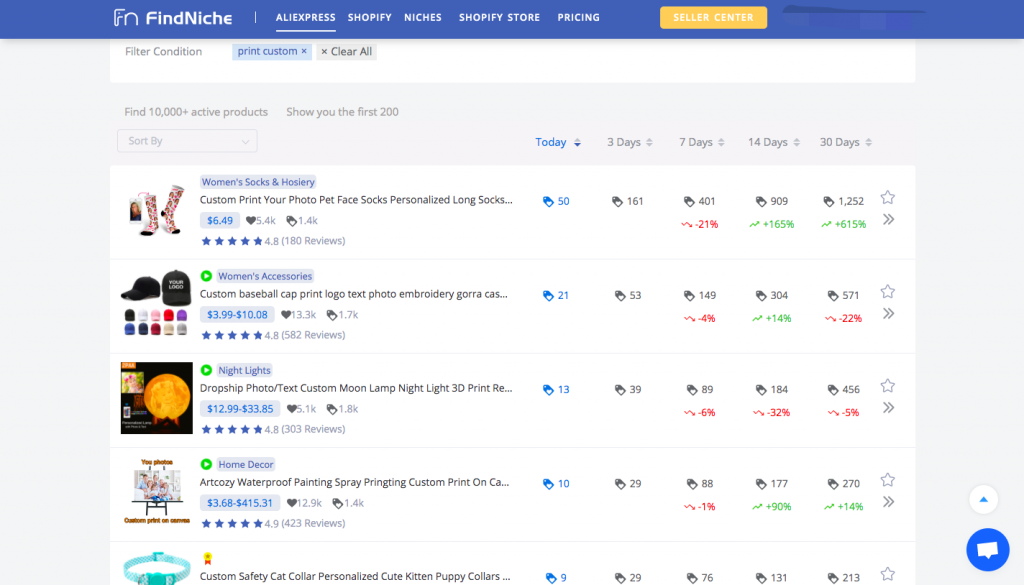Click the orders tag icon beside 1.8k
1024x585 pixels.
tap(332, 409)
